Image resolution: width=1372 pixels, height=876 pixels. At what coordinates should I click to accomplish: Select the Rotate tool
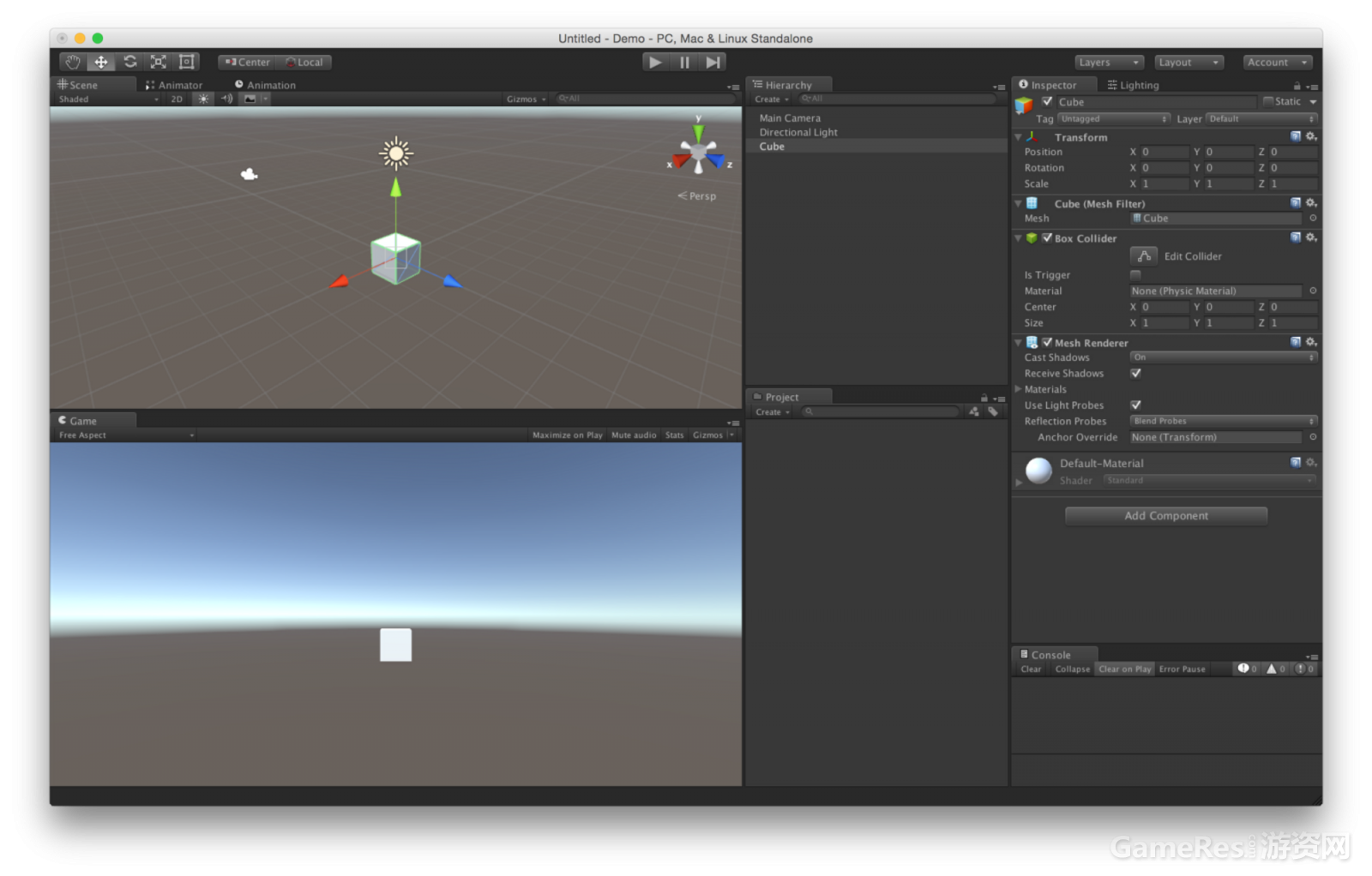130,62
